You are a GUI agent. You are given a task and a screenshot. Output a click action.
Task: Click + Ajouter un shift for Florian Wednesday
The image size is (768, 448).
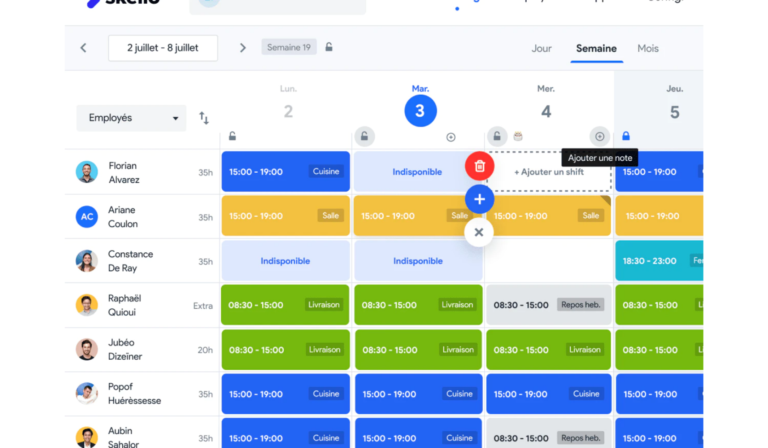[549, 172]
